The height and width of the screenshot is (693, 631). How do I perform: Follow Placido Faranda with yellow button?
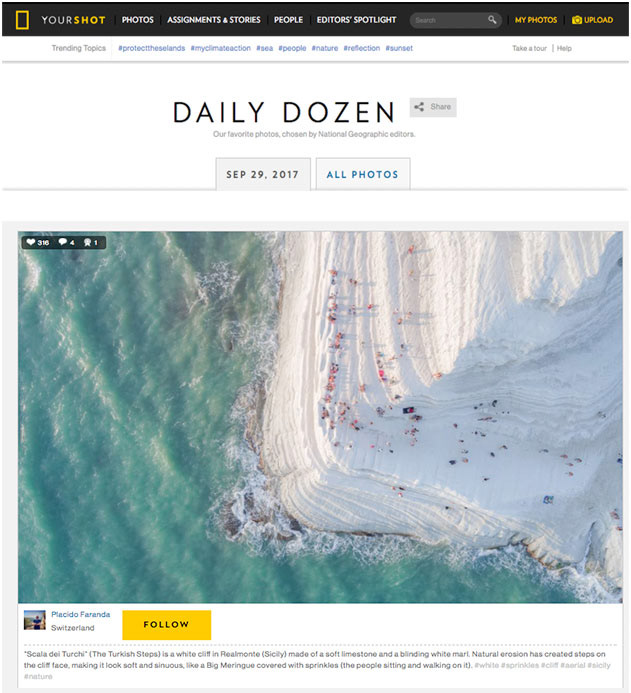pyautogui.click(x=167, y=624)
